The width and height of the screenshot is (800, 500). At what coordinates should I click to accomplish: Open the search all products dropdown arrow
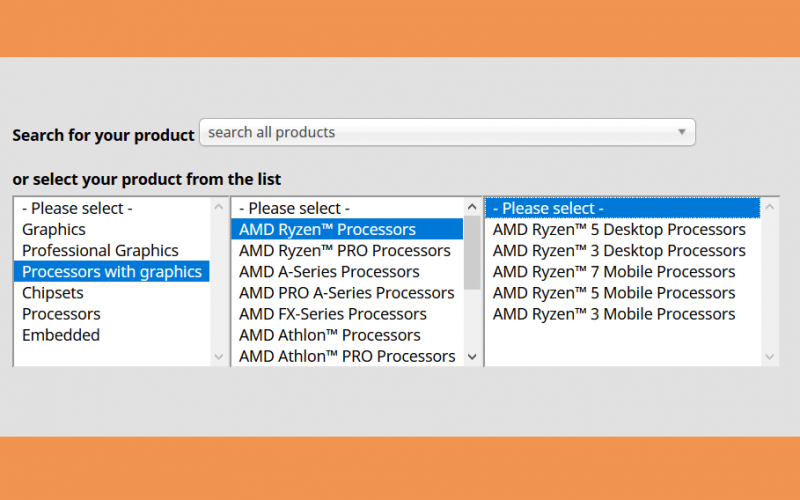[x=681, y=132]
